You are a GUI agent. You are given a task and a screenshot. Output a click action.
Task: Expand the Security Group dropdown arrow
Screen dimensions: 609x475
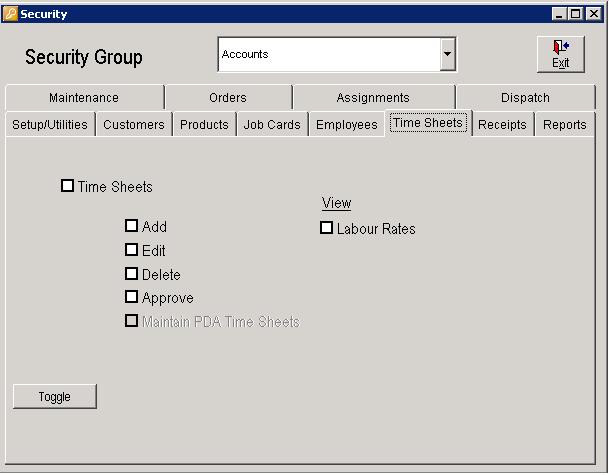point(448,55)
